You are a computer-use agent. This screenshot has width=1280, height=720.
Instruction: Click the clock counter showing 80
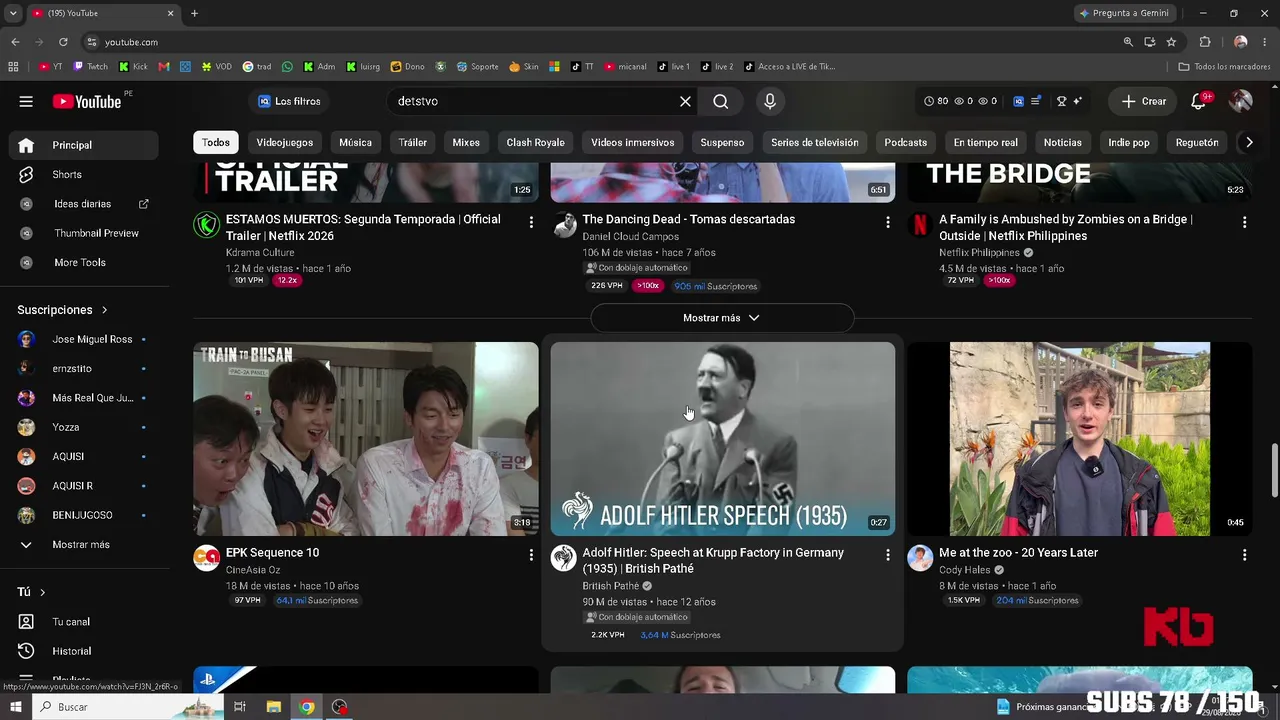tap(936, 101)
